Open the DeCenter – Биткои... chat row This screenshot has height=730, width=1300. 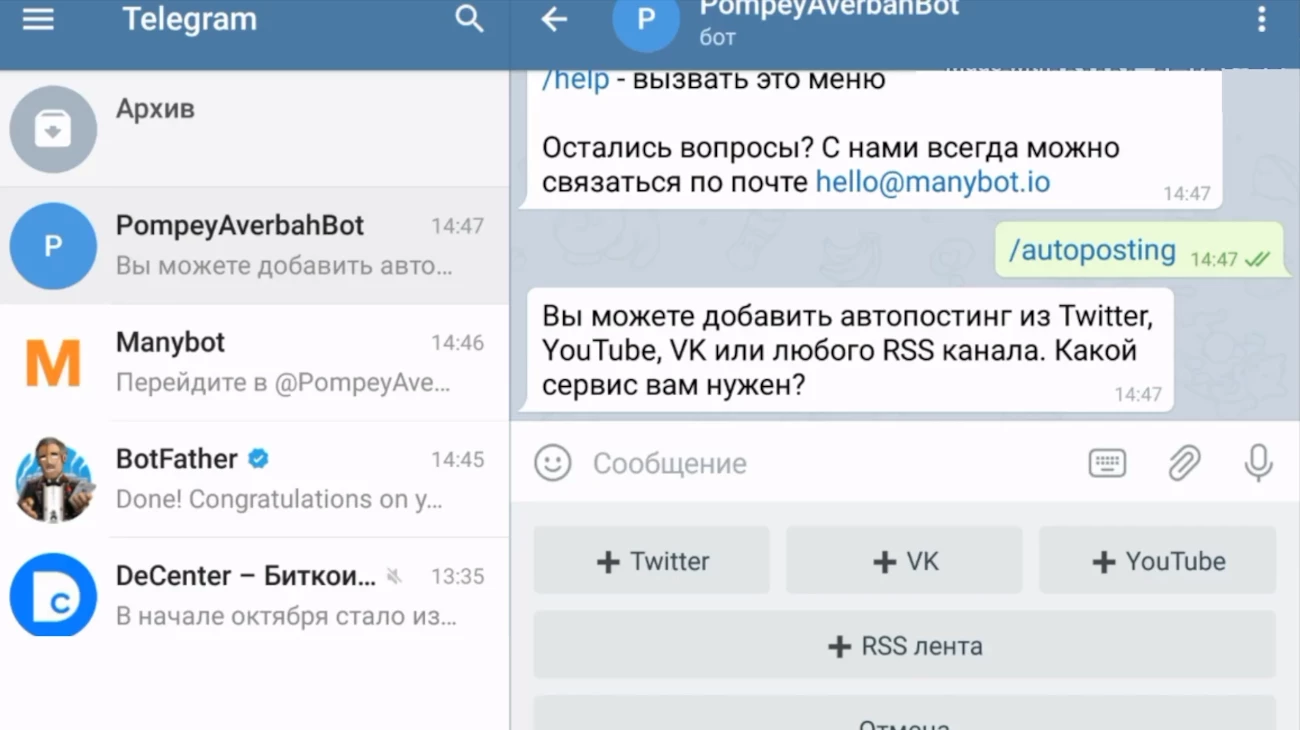254,596
